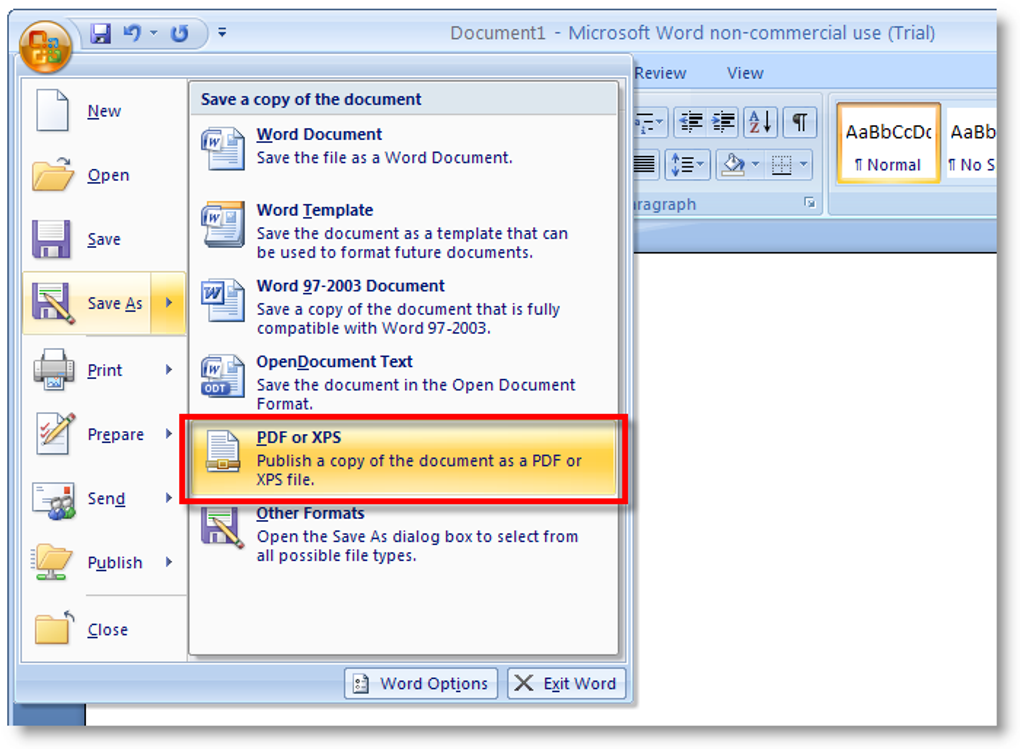Click the Word Template icon
Image resolution: width=1020 pixels, height=749 pixels.
pos(222,225)
